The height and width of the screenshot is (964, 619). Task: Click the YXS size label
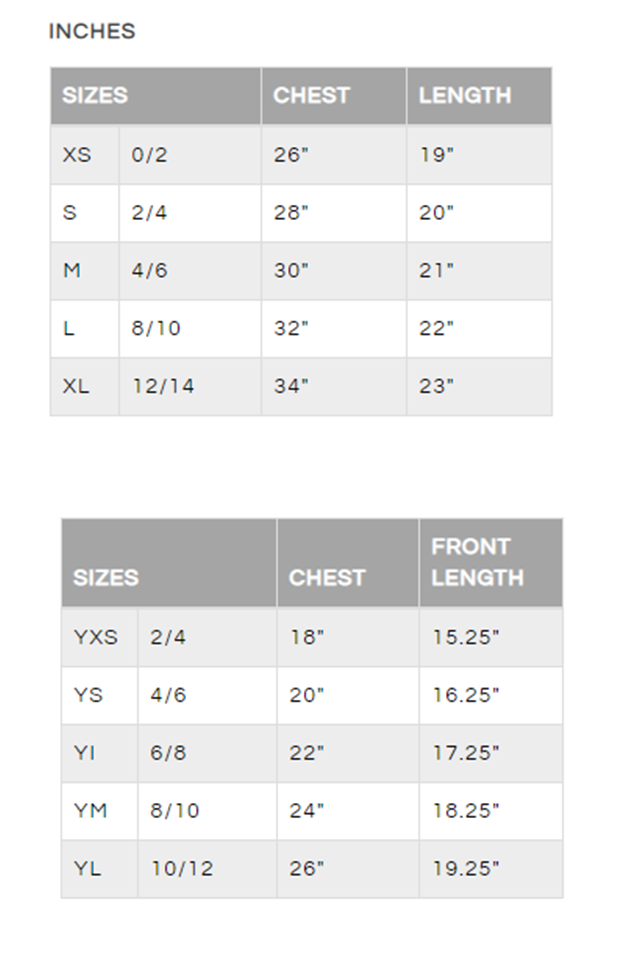[95, 637]
